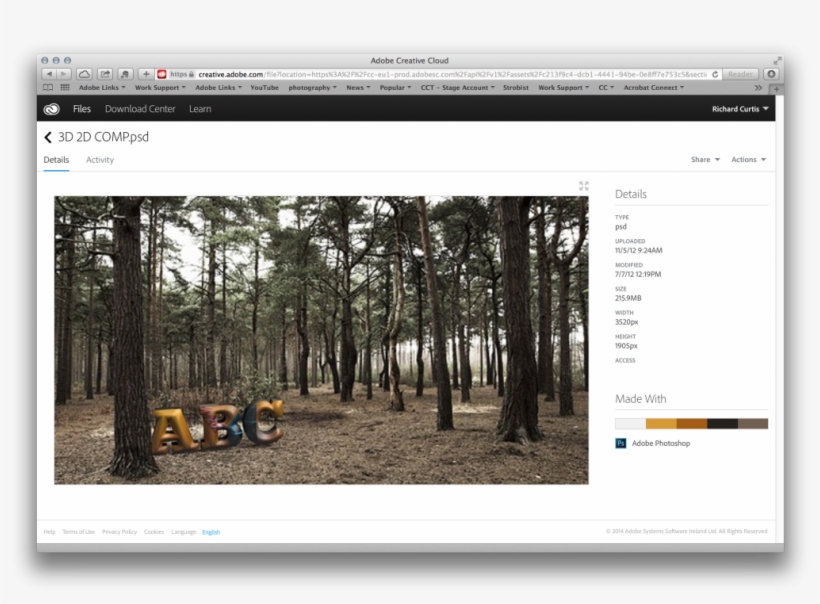Click the English language link in footer
The width and height of the screenshot is (820, 604).
pyautogui.click(x=211, y=532)
